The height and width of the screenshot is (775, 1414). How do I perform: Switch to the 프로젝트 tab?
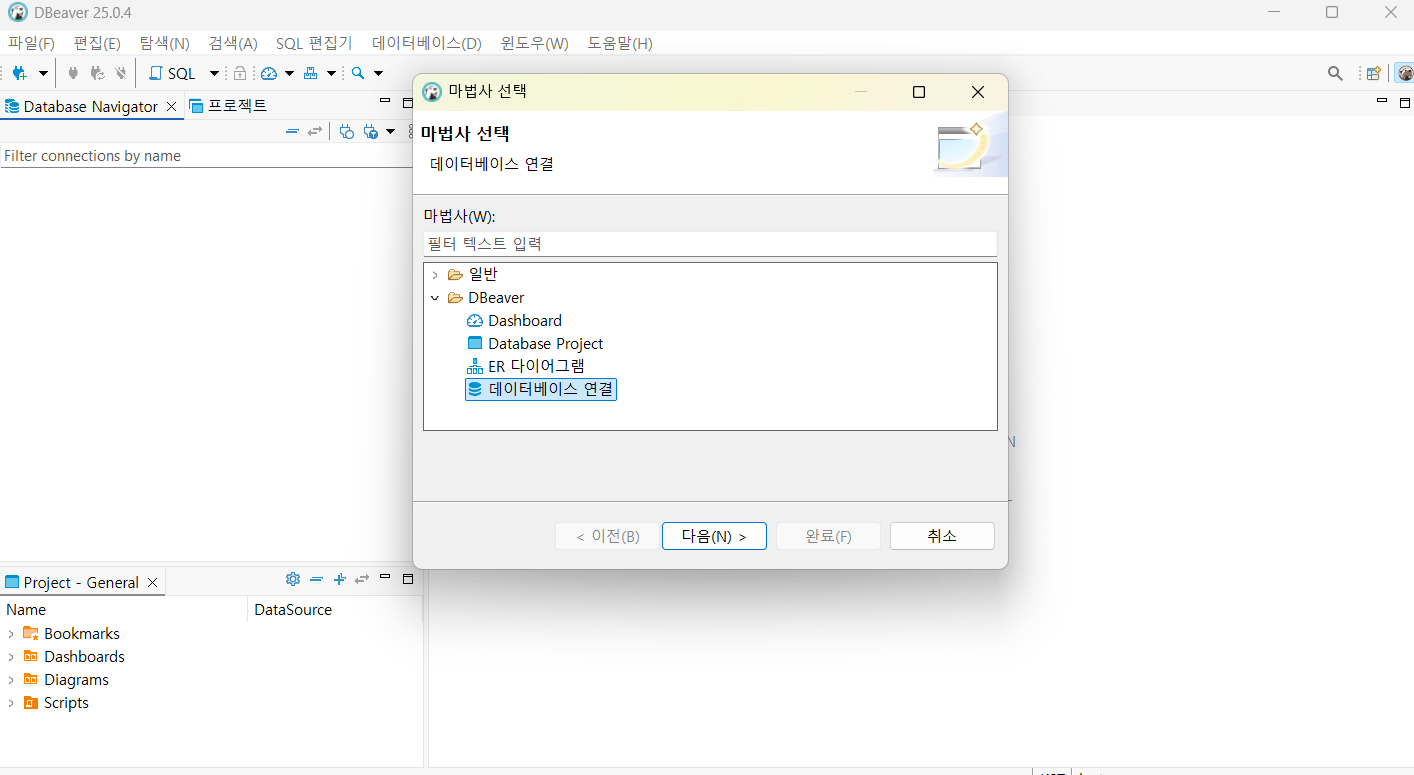pos(228,106)
